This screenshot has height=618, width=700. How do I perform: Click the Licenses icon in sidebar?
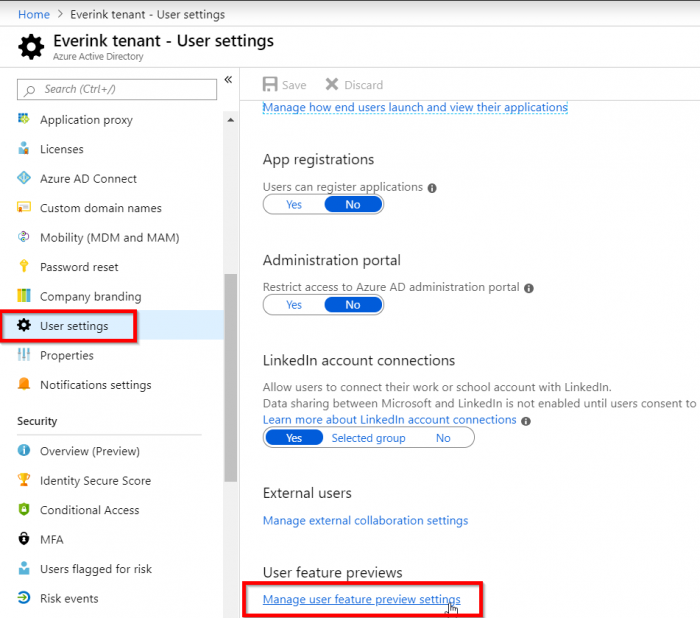pos(24,148)
